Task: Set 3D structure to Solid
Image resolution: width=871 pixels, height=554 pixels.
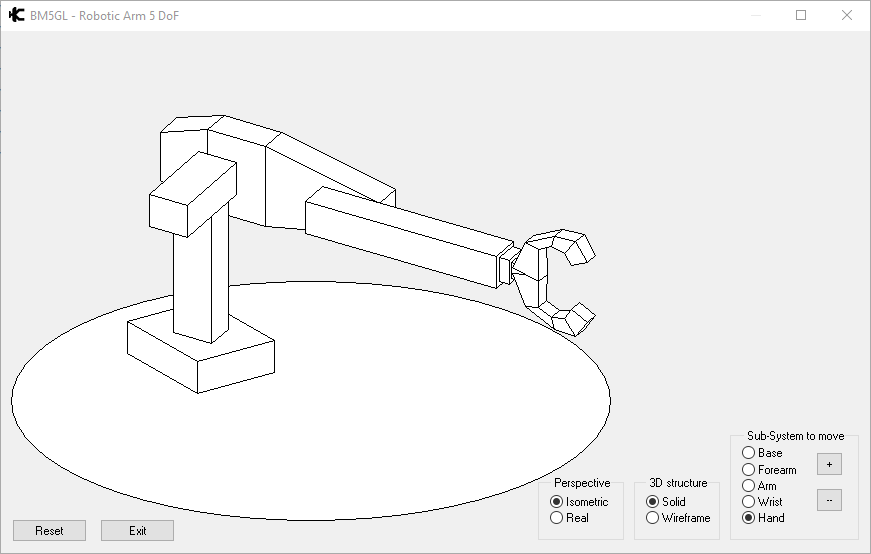Action: (x=666, y=502)
